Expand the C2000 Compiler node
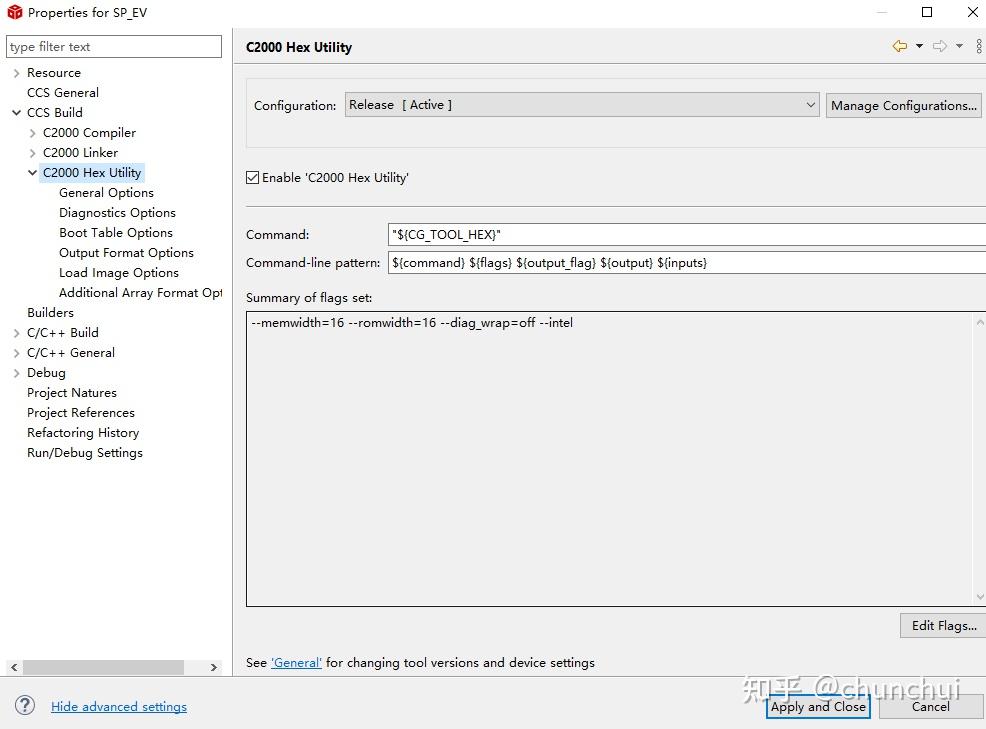 point(33,133)
